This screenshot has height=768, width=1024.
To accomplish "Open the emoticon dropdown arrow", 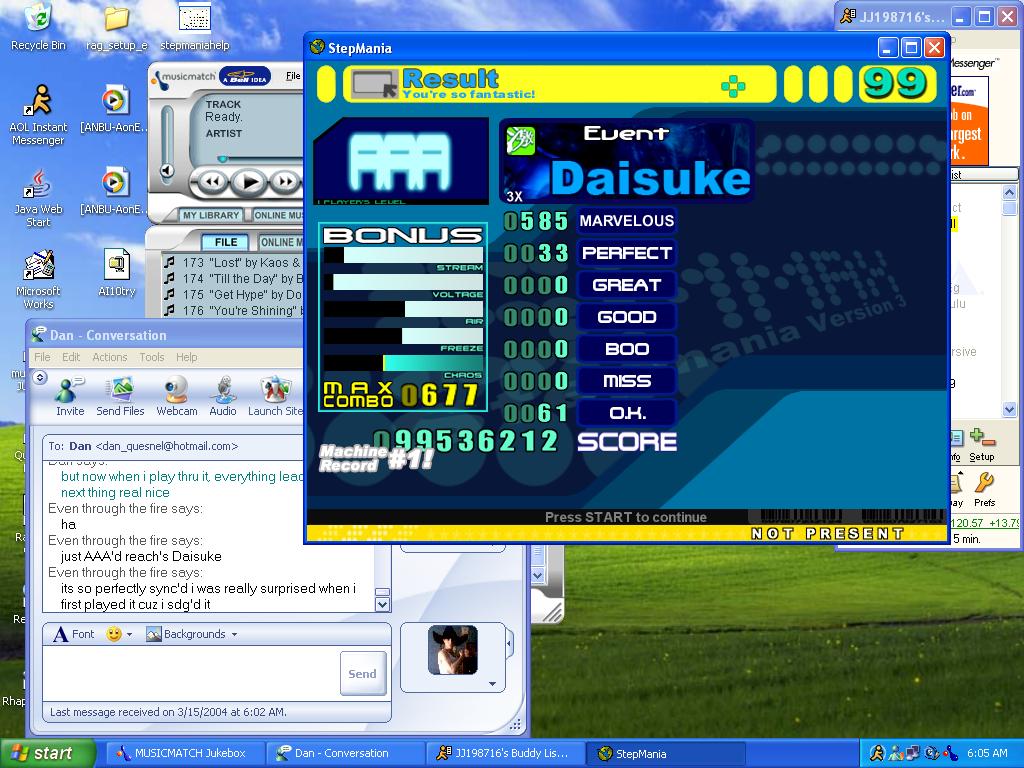I will [129, 634].
